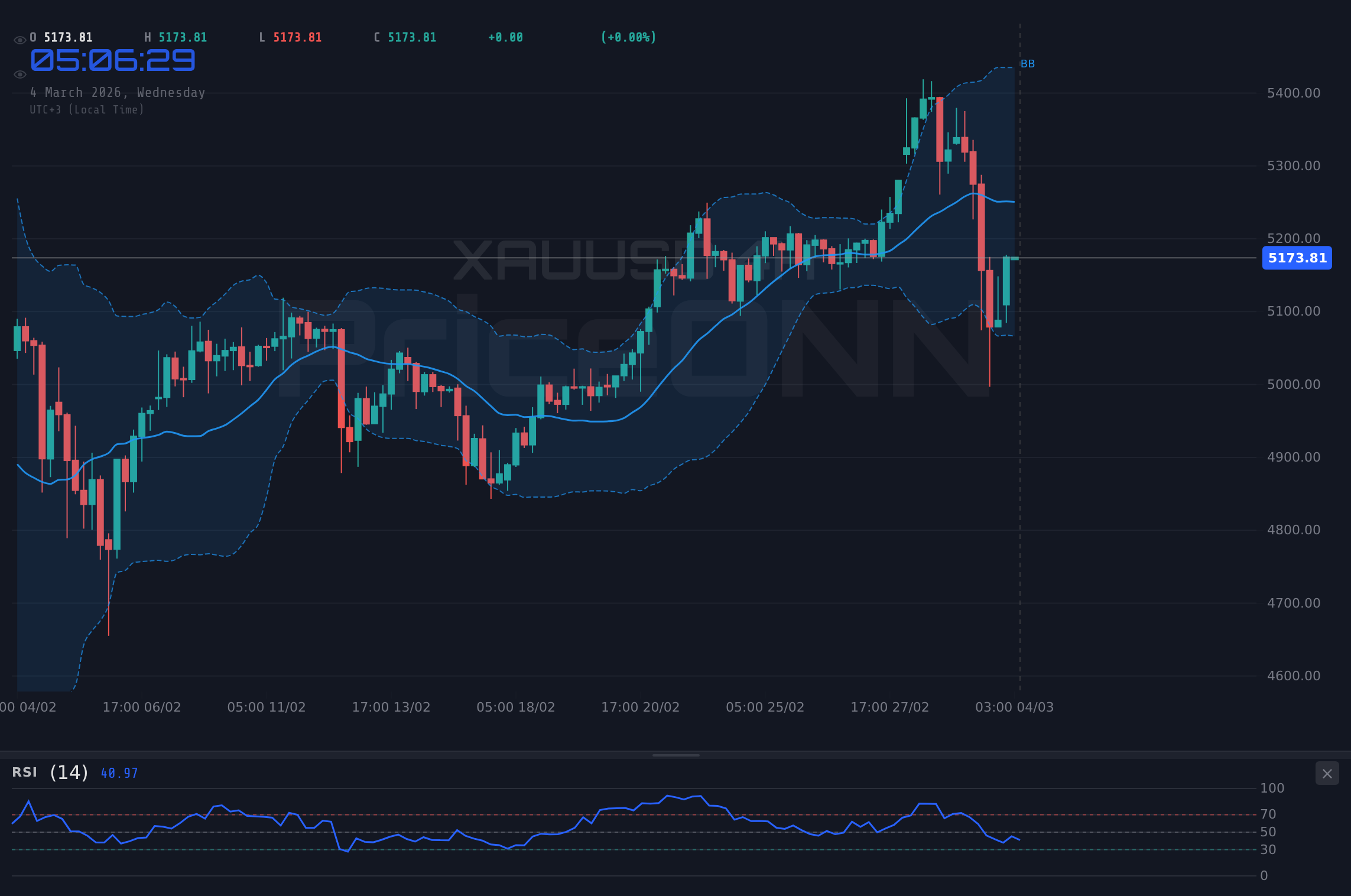Click the dashed 70 overbought line in RSI pane
Screen dimensions: 1351x896
(x=591, y=814)
